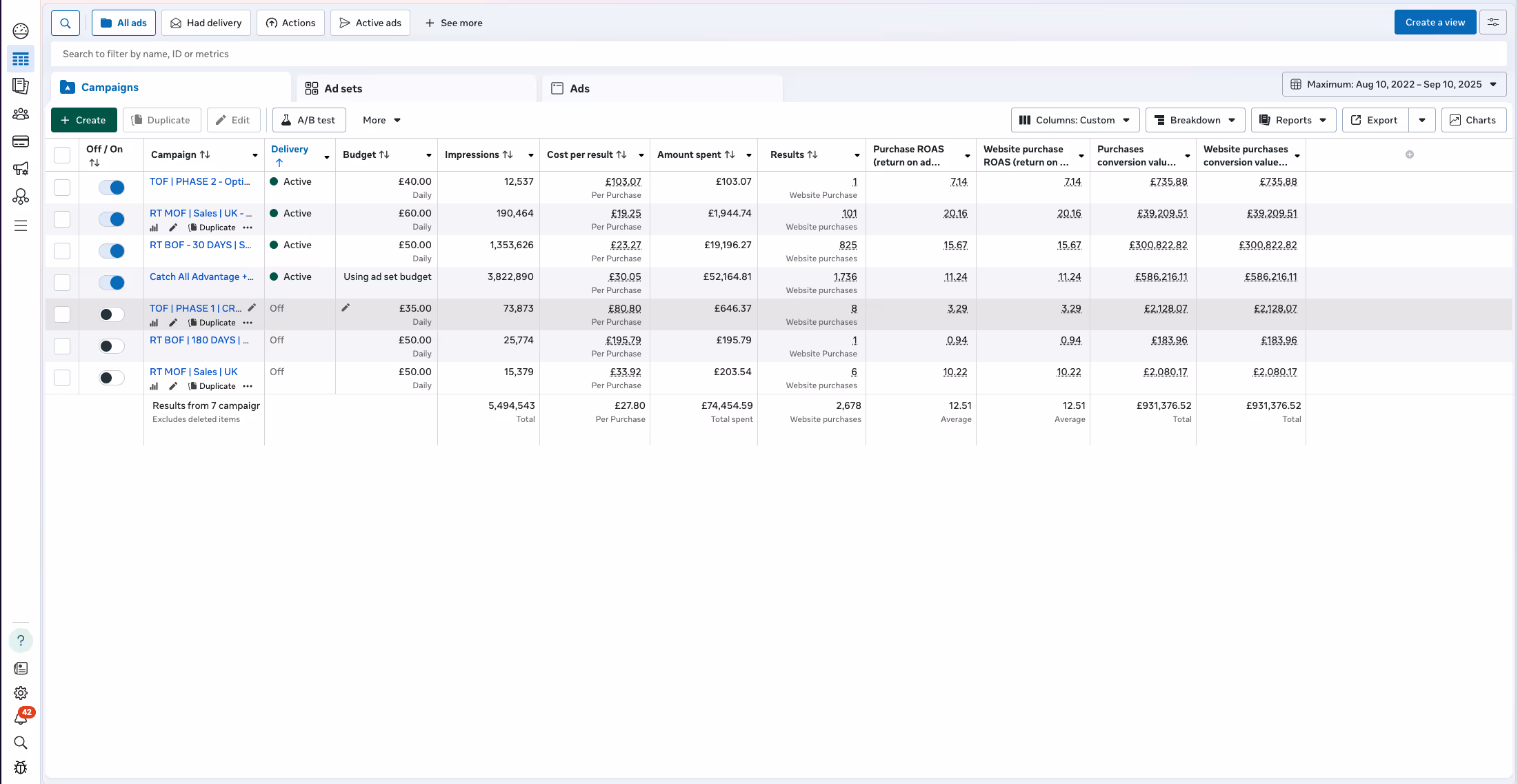Viewport: 1518px width, 784px height.
Task: Enable RT BOF 180 DAYS campaign toggle
Action: (112, 346)
